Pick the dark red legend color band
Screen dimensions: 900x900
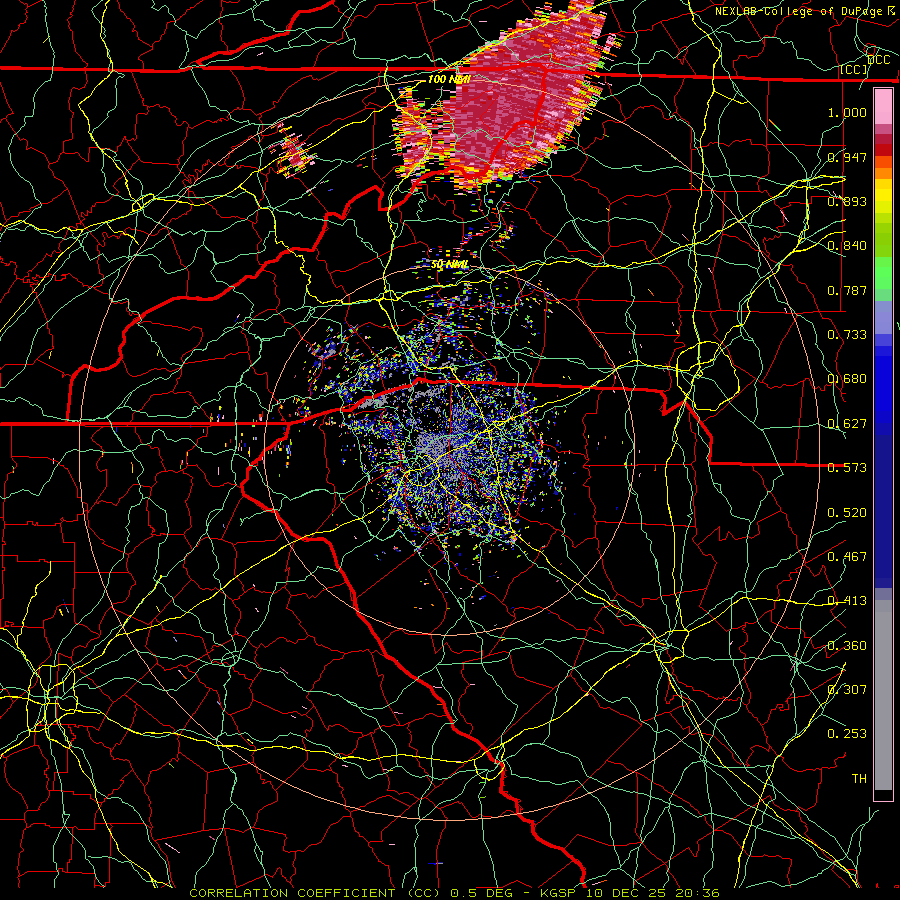(883, 150)
